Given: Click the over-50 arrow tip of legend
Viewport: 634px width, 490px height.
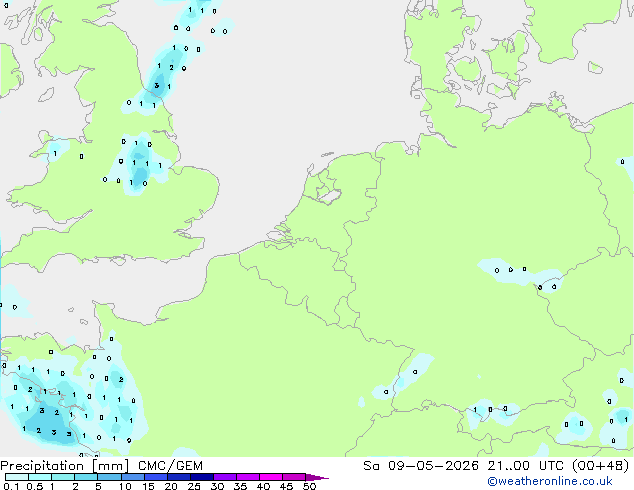Looking at the screenshot, I should click(317, 477).
